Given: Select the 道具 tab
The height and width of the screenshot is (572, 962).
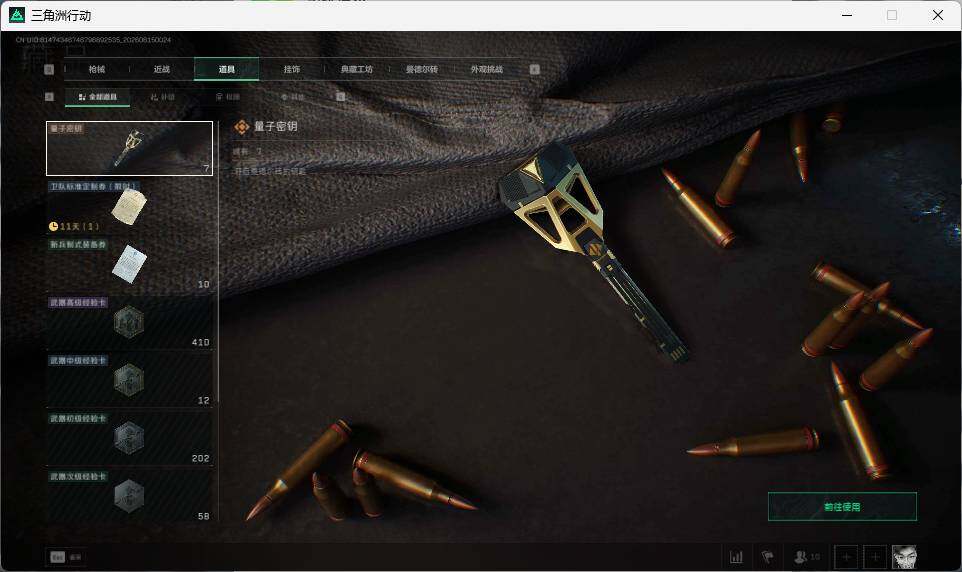Looking at the screenshot, I should click(226, 69).
